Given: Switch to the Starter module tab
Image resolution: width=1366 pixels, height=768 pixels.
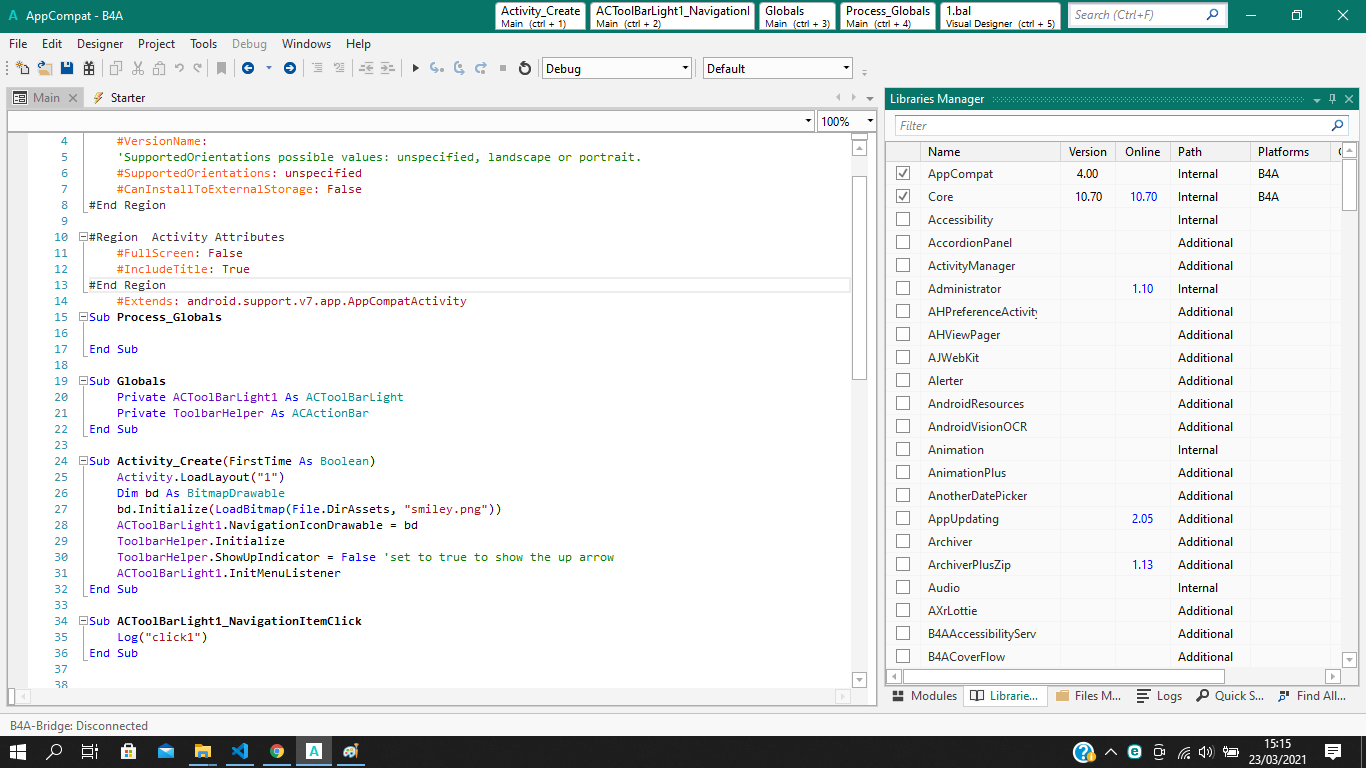Looking at the screenshot, I should pyautogui.click(x=127, y=98).
